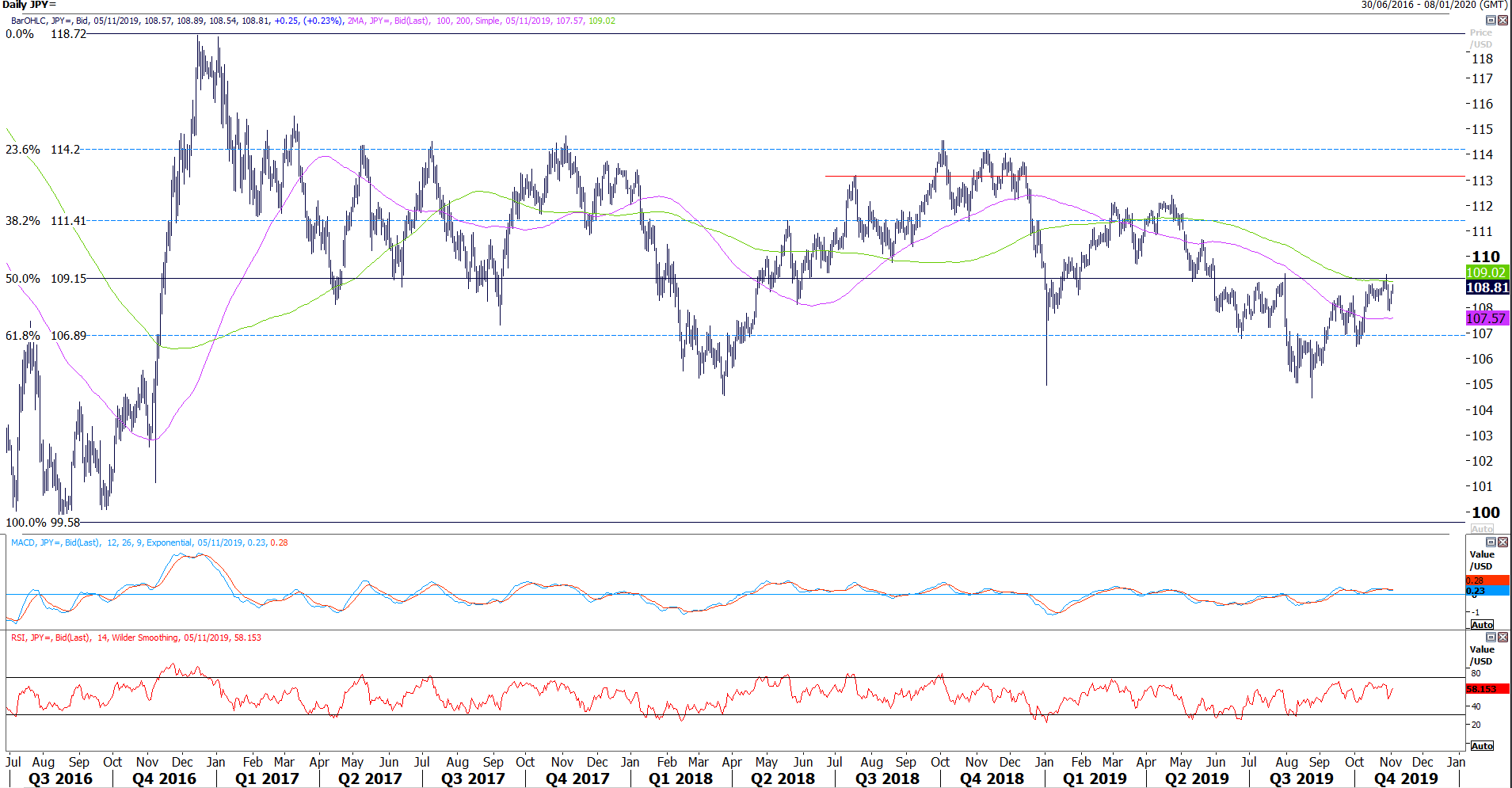Toggle Auto scale on RSI axis
The height and width of the screenshot is (788, 1512).
(x=1482, y=746)
